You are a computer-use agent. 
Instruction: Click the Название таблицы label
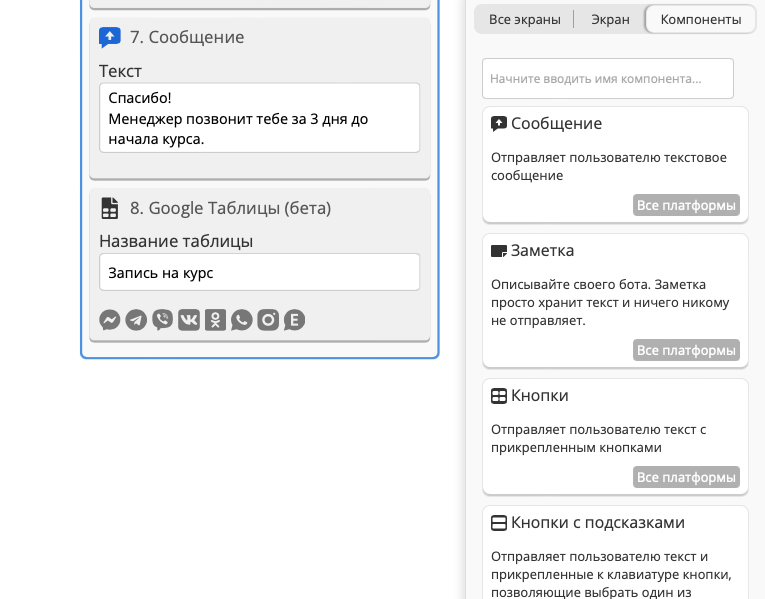click(x=176, y=241)
